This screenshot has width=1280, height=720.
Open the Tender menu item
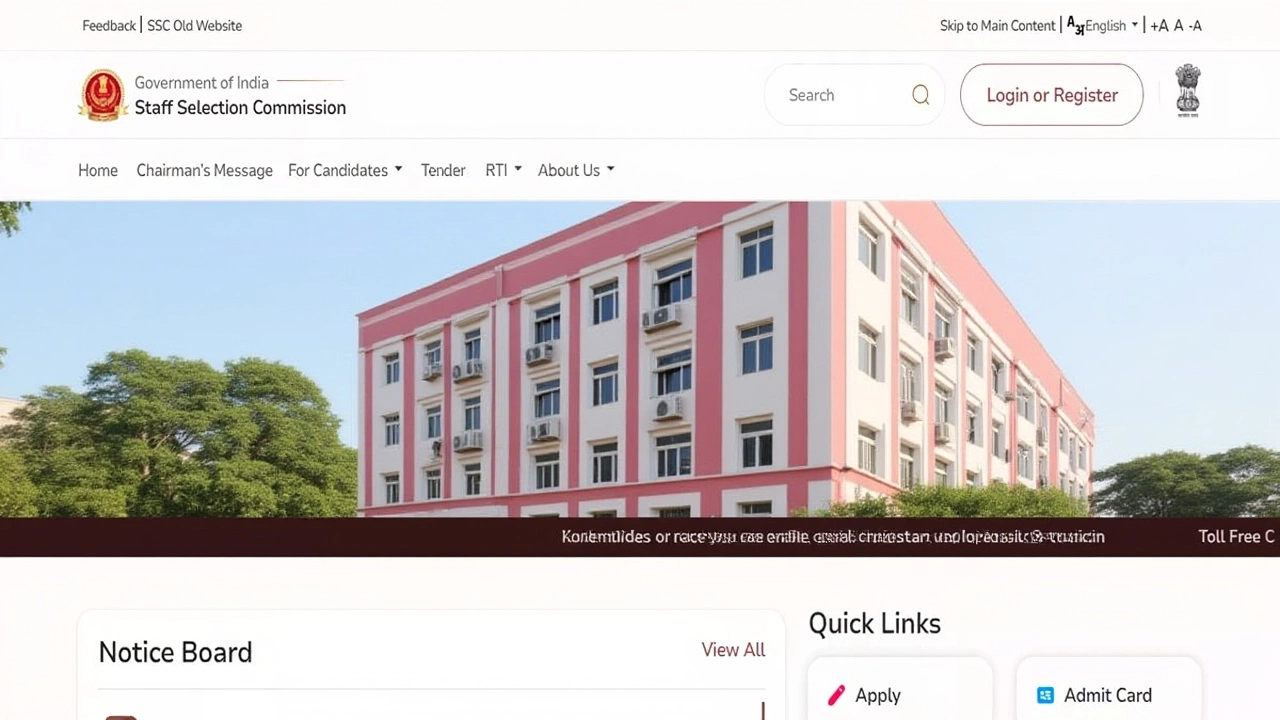[443, 170]
